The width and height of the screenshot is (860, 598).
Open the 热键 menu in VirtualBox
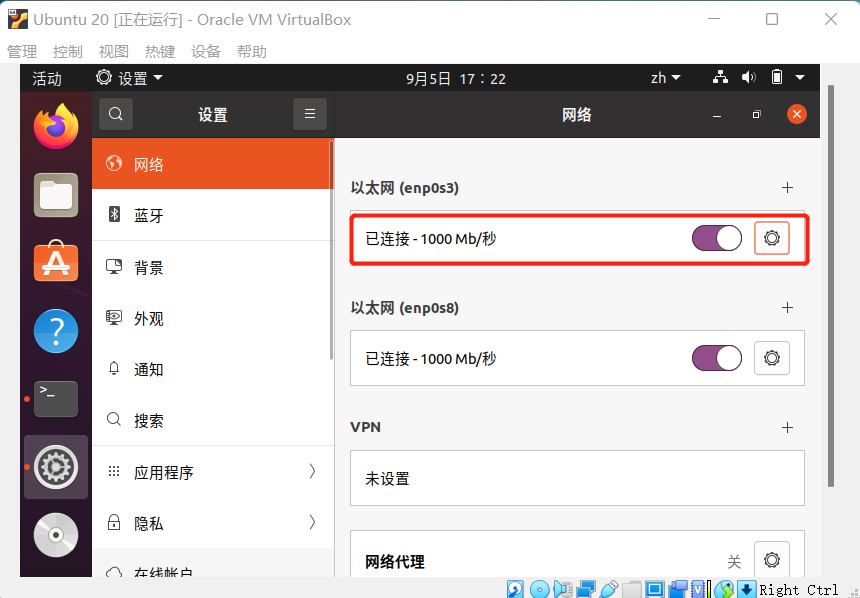[x=160, y=52]
